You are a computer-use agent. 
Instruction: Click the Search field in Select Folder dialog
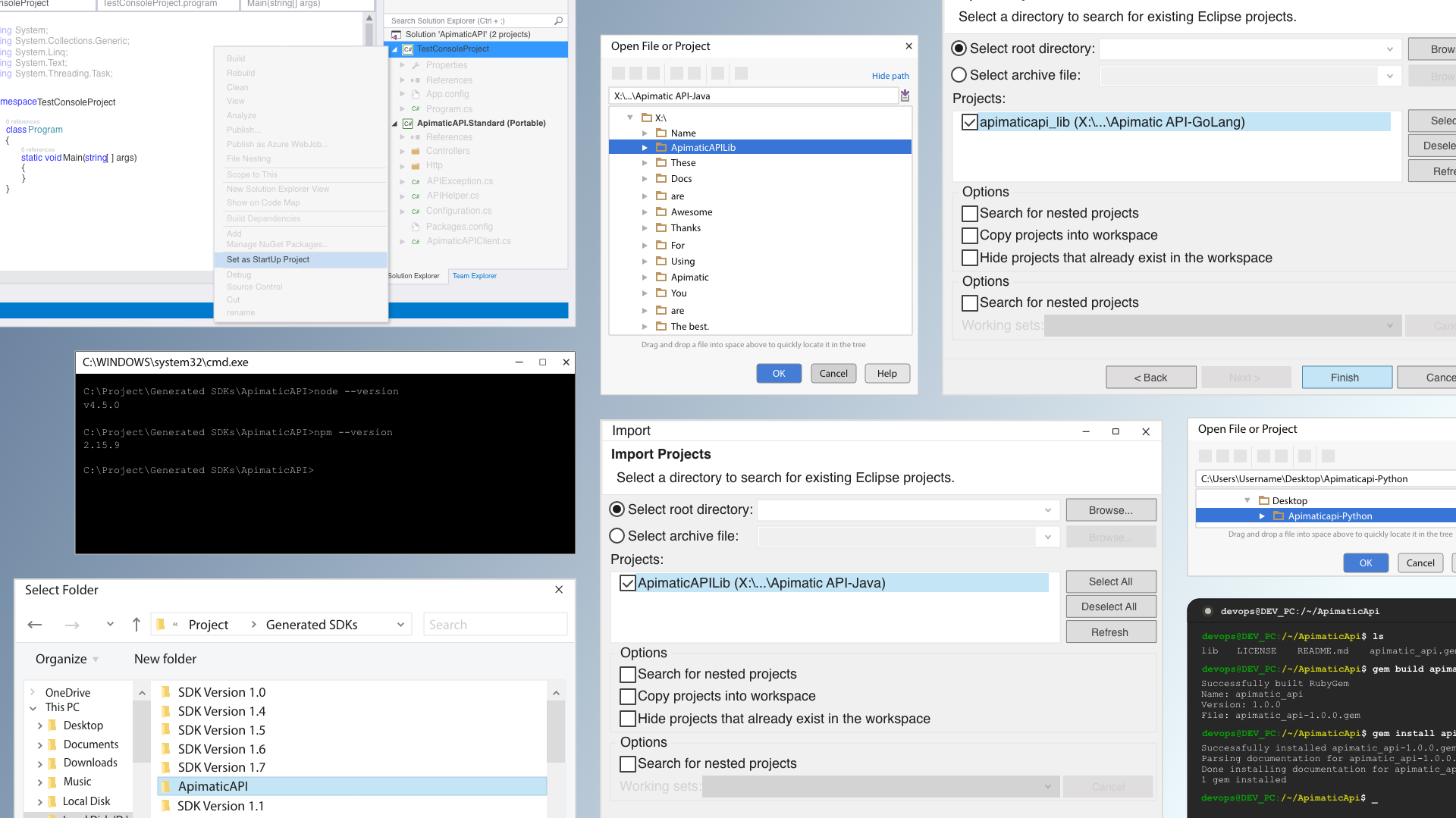[495, 625]
